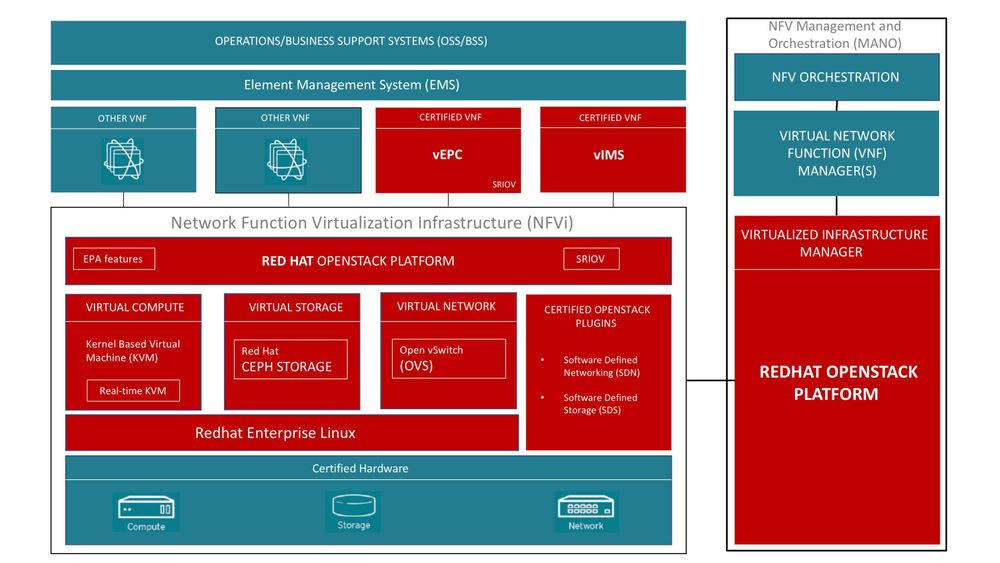
Task: Click the Kernel Based Virtual Machine (KVM) text
Action: coord(133,351)
